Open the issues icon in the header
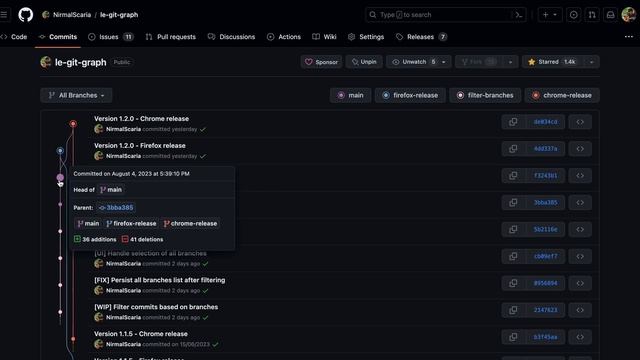The width and height of the screenshot is (640, 360). (573, 15)
